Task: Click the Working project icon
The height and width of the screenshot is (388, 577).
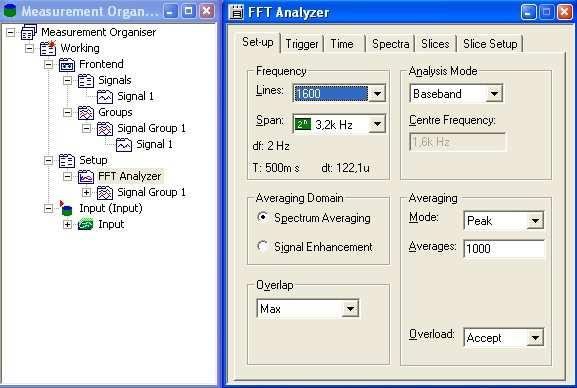Action: pos(48,48)
